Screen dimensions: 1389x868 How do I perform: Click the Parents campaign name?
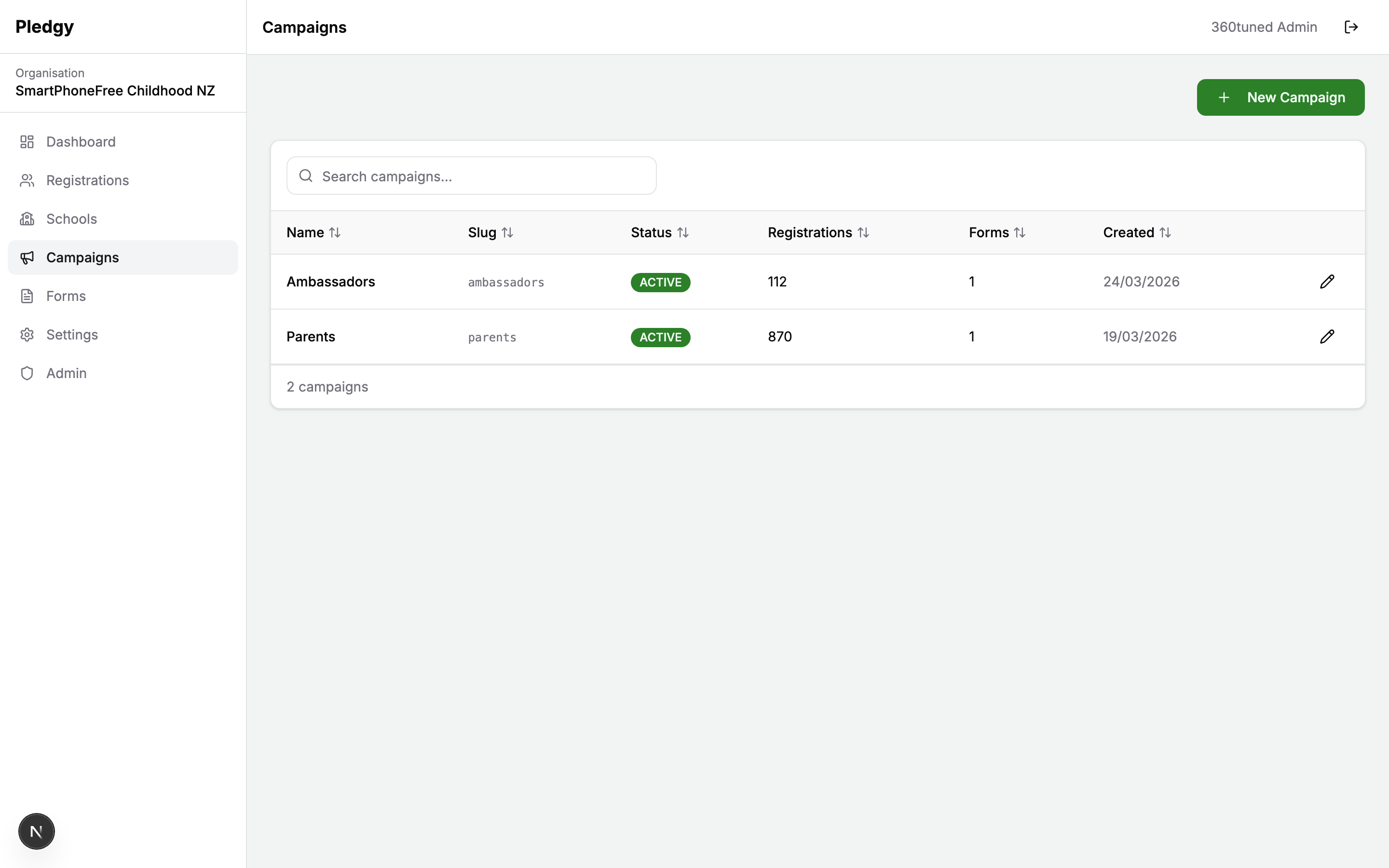tap(311, 337)
